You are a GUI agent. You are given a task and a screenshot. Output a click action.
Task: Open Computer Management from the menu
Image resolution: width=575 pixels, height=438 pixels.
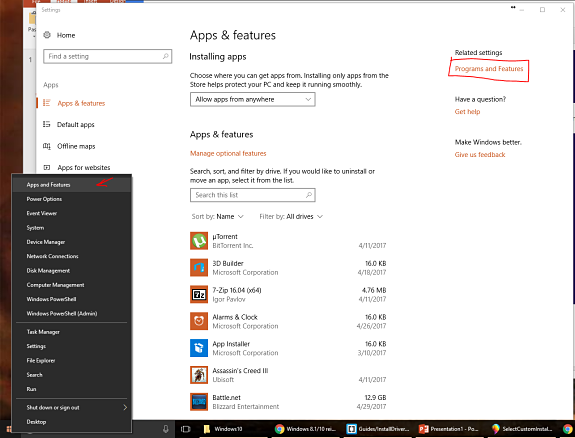[72, 285]
